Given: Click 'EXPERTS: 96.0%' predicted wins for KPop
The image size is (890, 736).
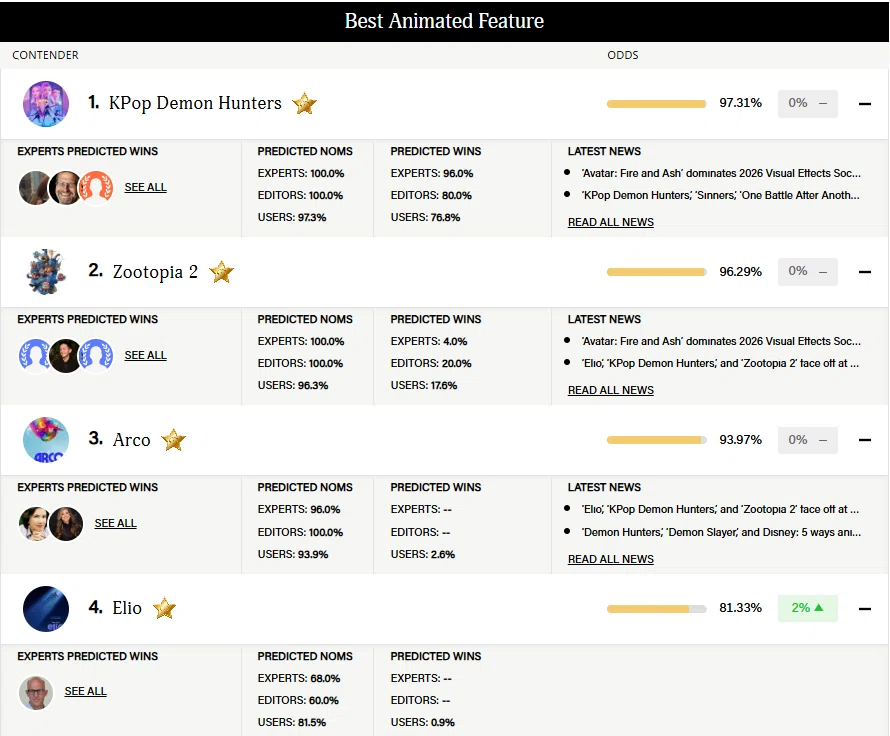Looking at the screenshot, I should [x=431, y=173].
